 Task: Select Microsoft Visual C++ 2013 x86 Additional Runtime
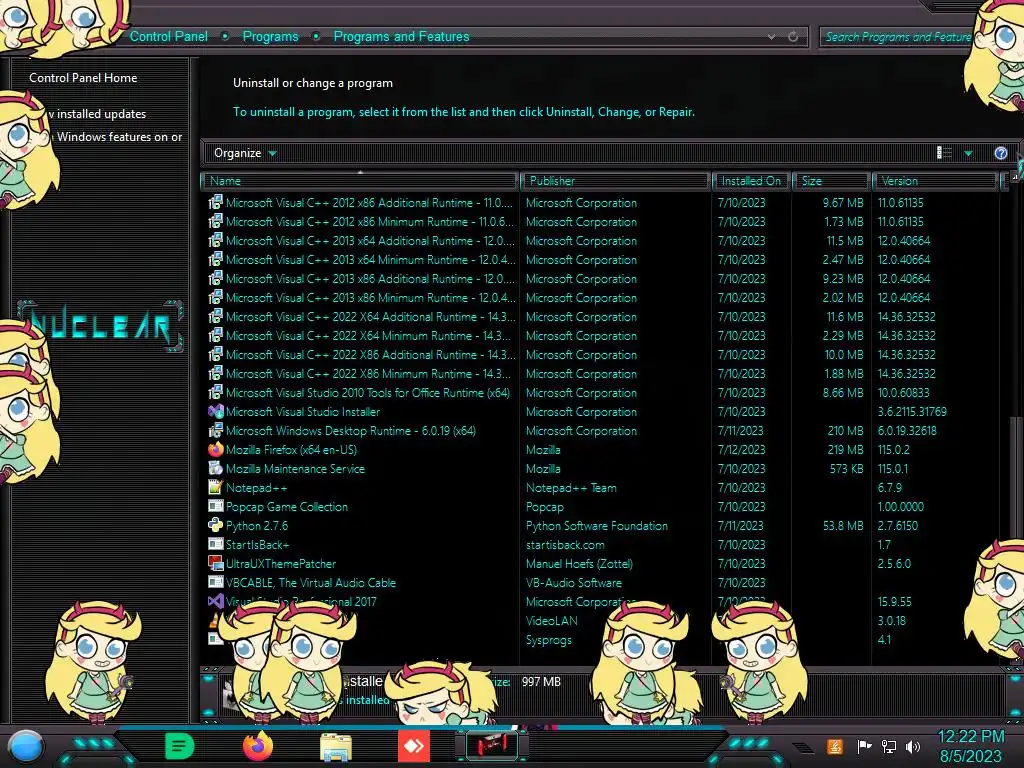(601, 278)
